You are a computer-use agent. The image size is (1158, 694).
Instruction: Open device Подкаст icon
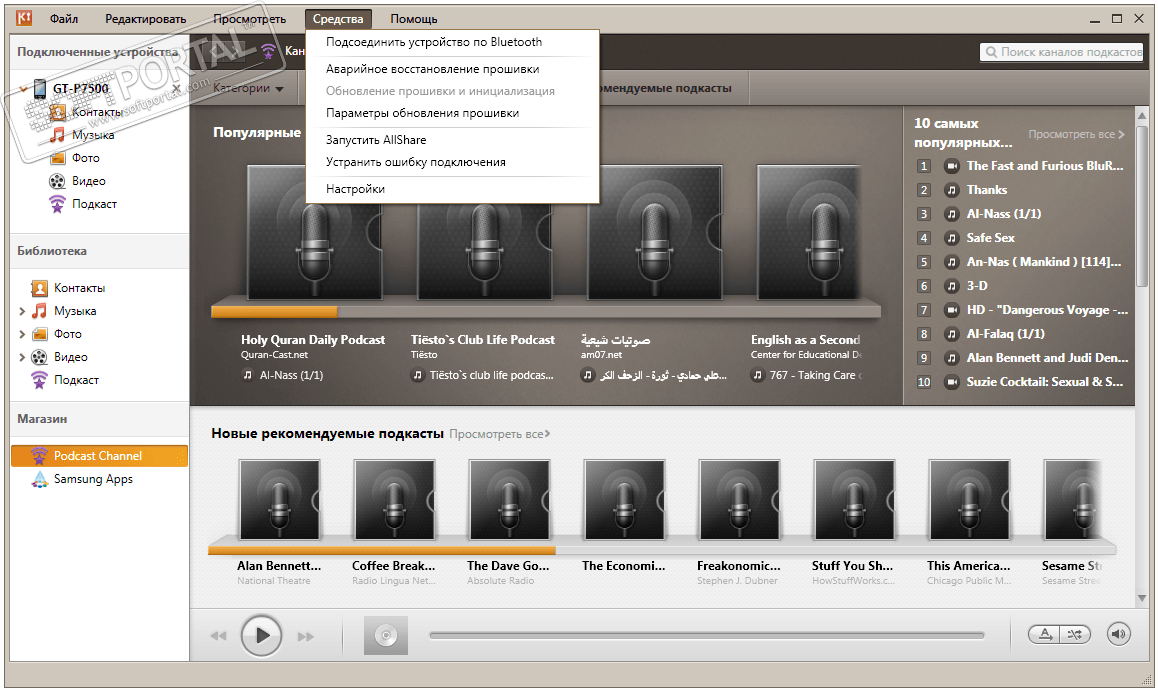click(58, 204)
